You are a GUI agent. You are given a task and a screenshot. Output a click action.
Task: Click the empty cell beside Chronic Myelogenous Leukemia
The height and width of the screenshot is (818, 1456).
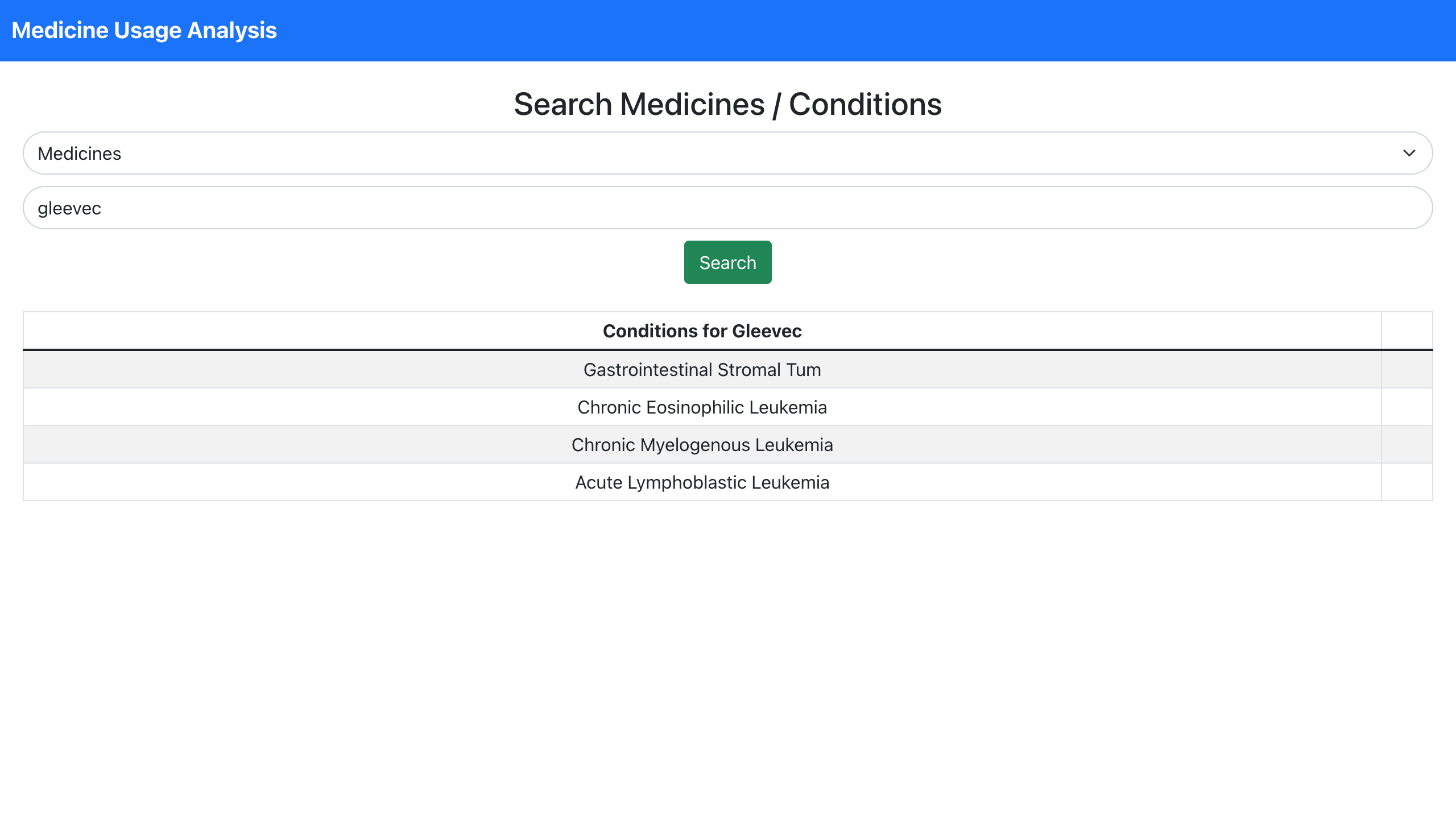pyautogui.click(x=1407, y=445)
